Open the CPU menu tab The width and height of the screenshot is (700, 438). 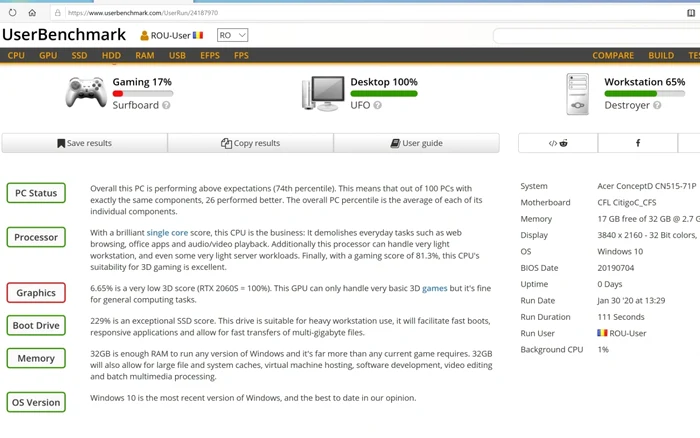coord(16,55)
